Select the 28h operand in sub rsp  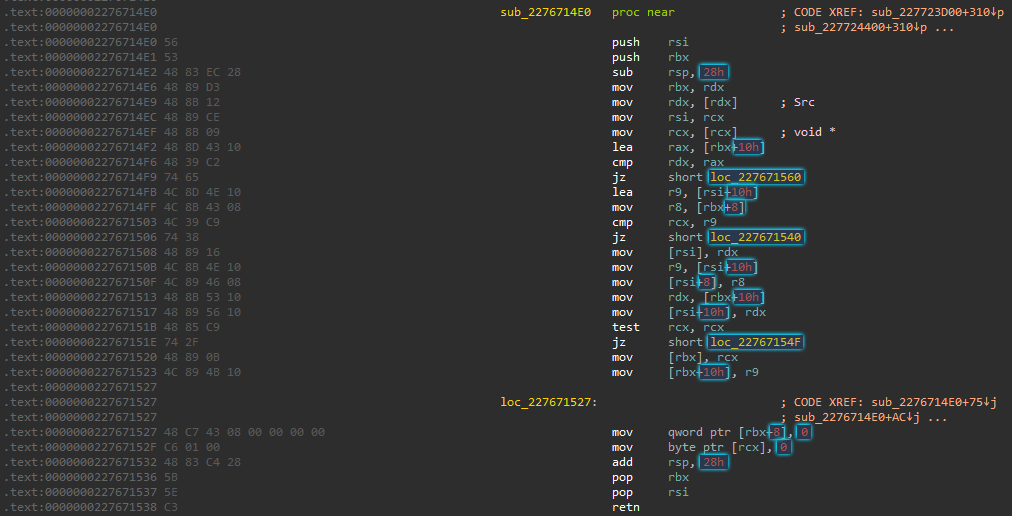pyautogui.click(x=714, y=72)
